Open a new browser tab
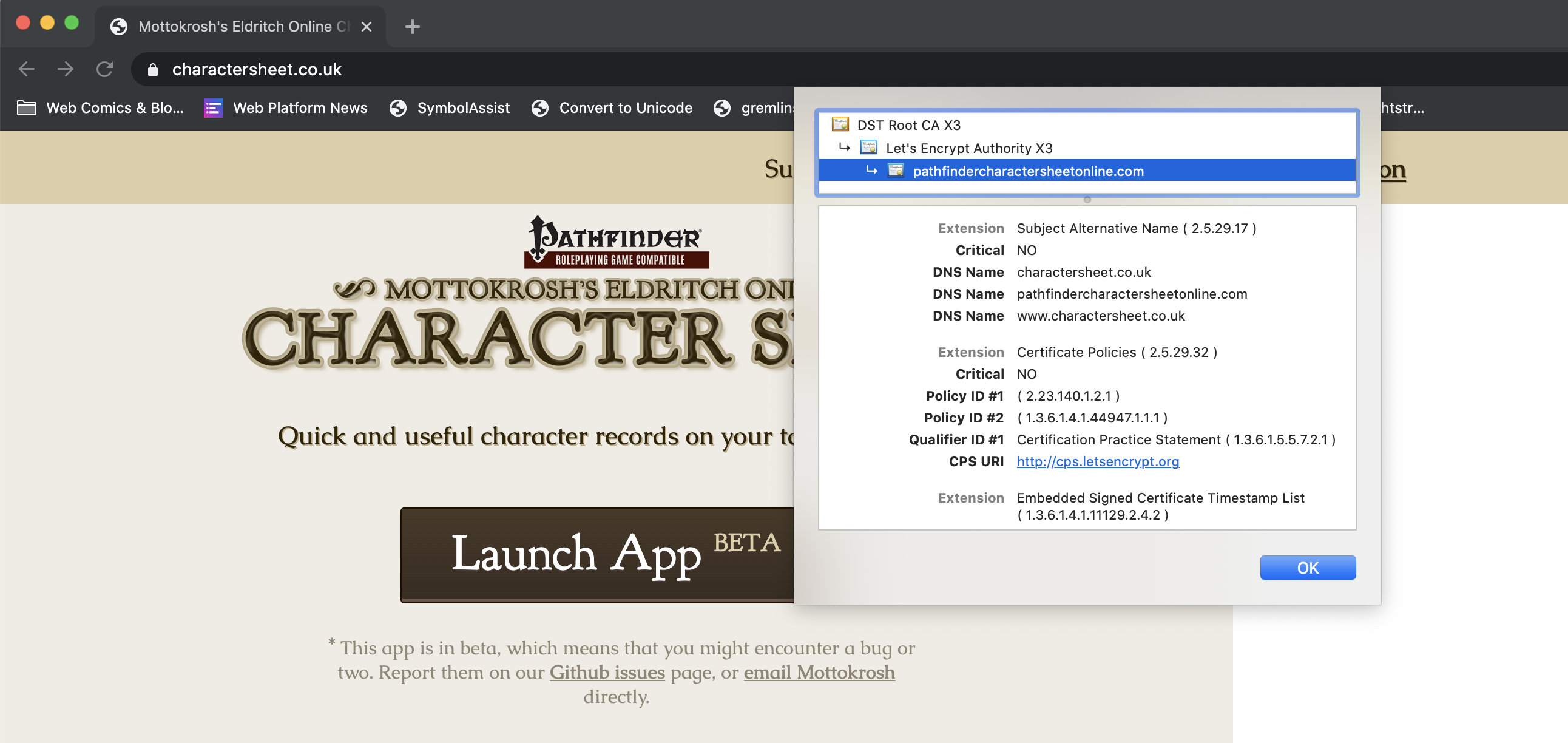 click(x=413, y=27)
